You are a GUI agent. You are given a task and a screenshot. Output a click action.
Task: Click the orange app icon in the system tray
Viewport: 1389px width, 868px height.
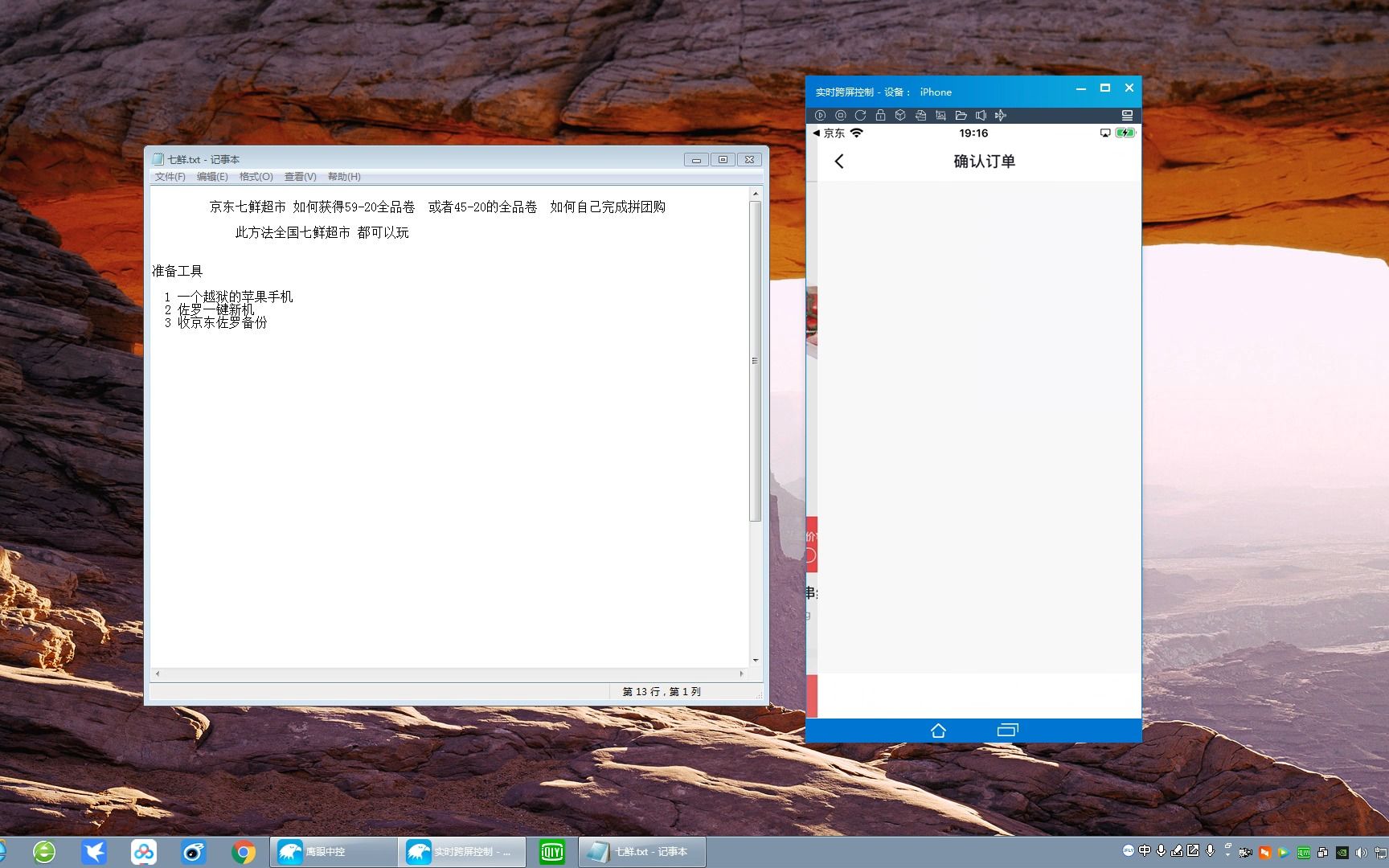[1265, 852]
